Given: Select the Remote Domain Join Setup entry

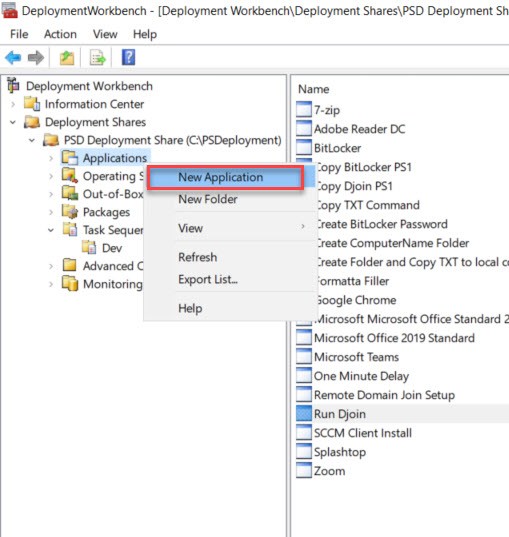Looking at the screenshot, I should coord(384,395).
